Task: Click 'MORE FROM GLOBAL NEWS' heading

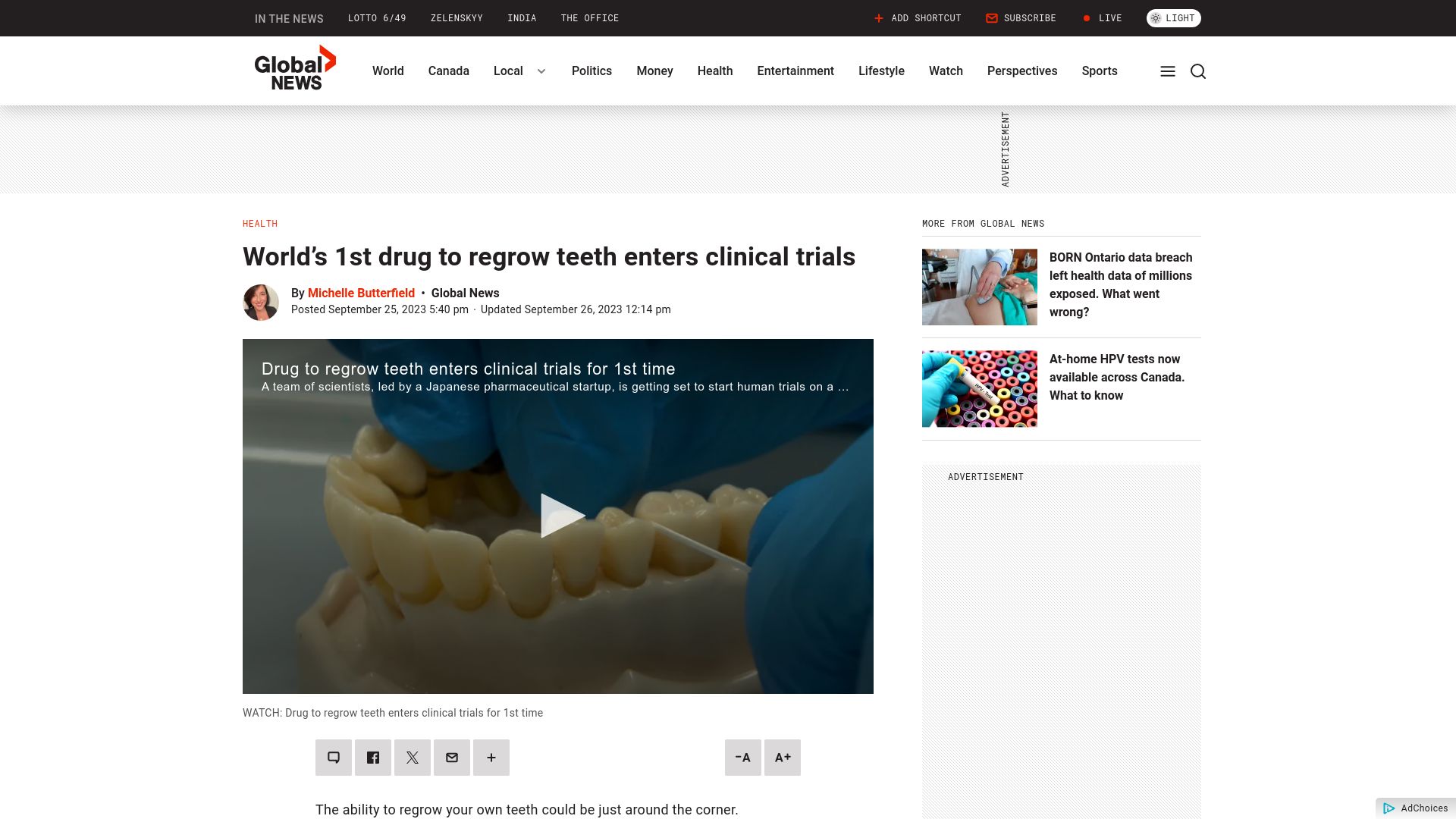Action: [x=984, y=224]
